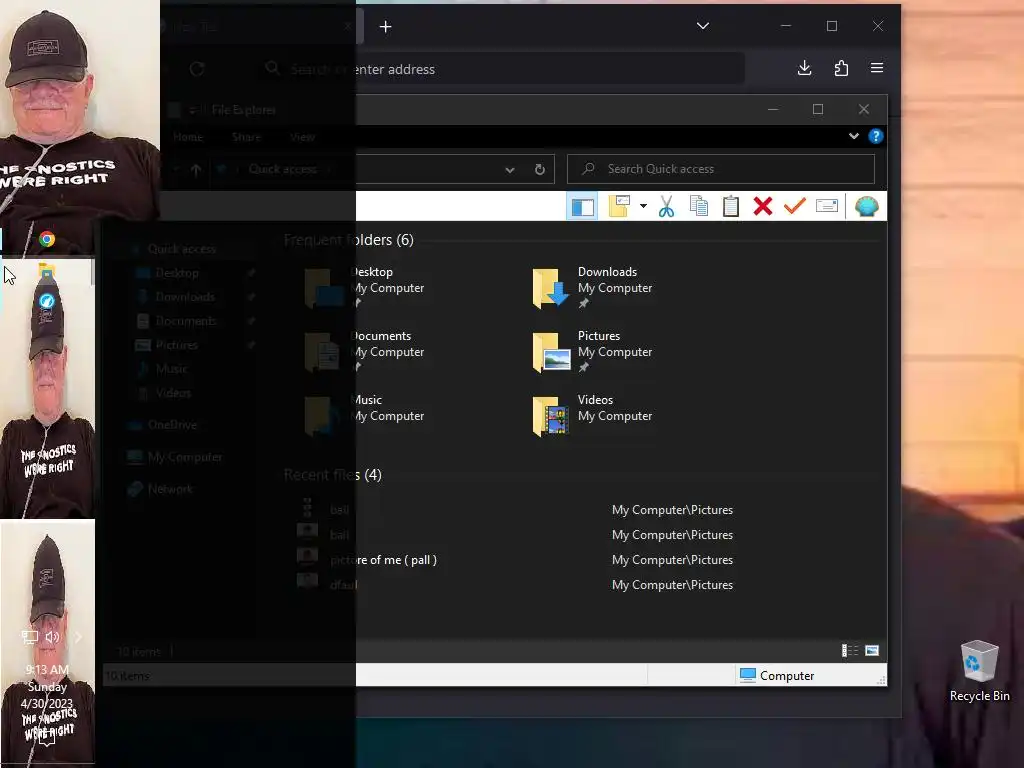The image size is (1024, 768).
Task: Open Classic Explorer settings shell icon
Action: [x=867, y=206]
